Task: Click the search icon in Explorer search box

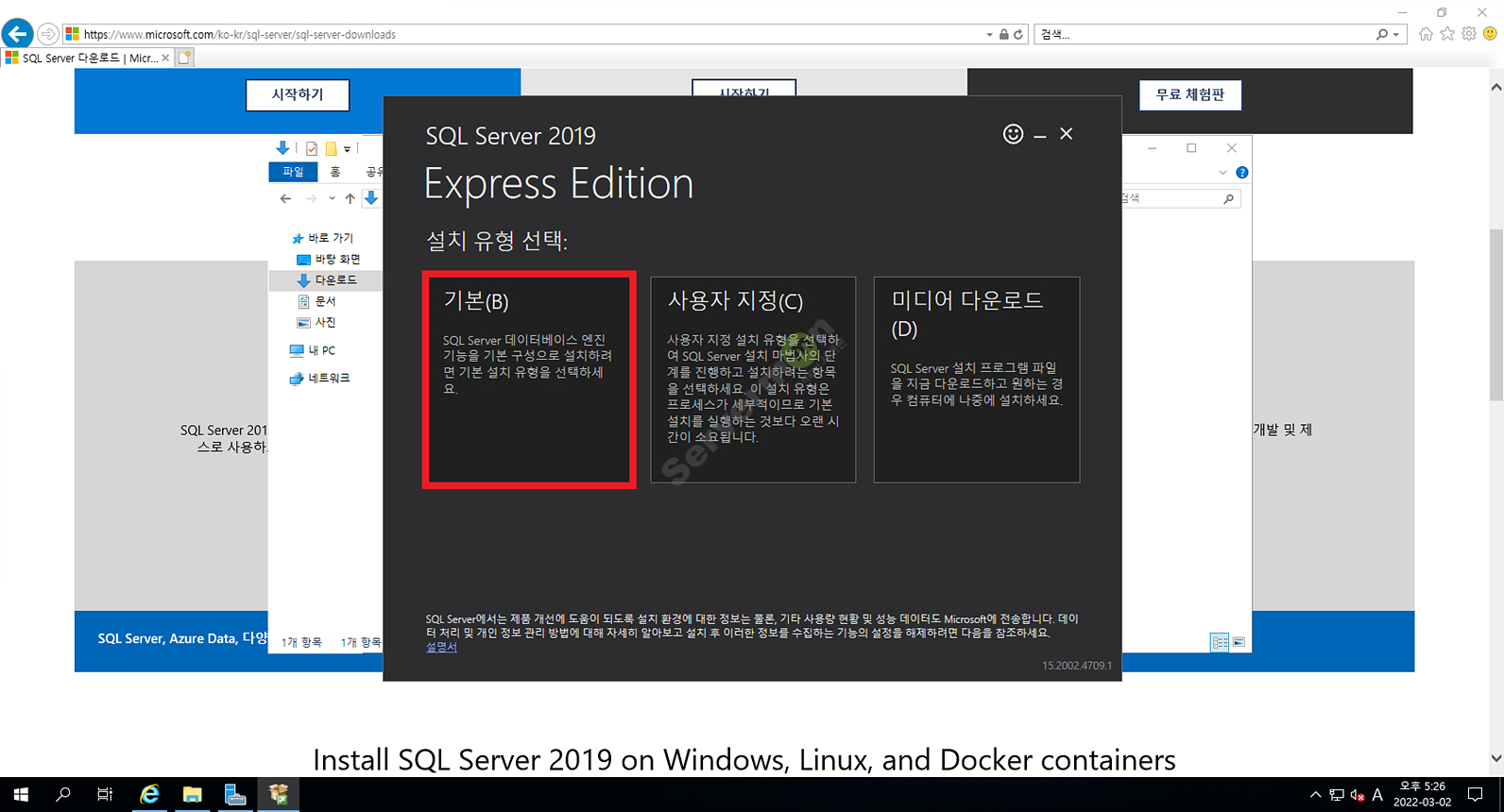Action: 1228,198
